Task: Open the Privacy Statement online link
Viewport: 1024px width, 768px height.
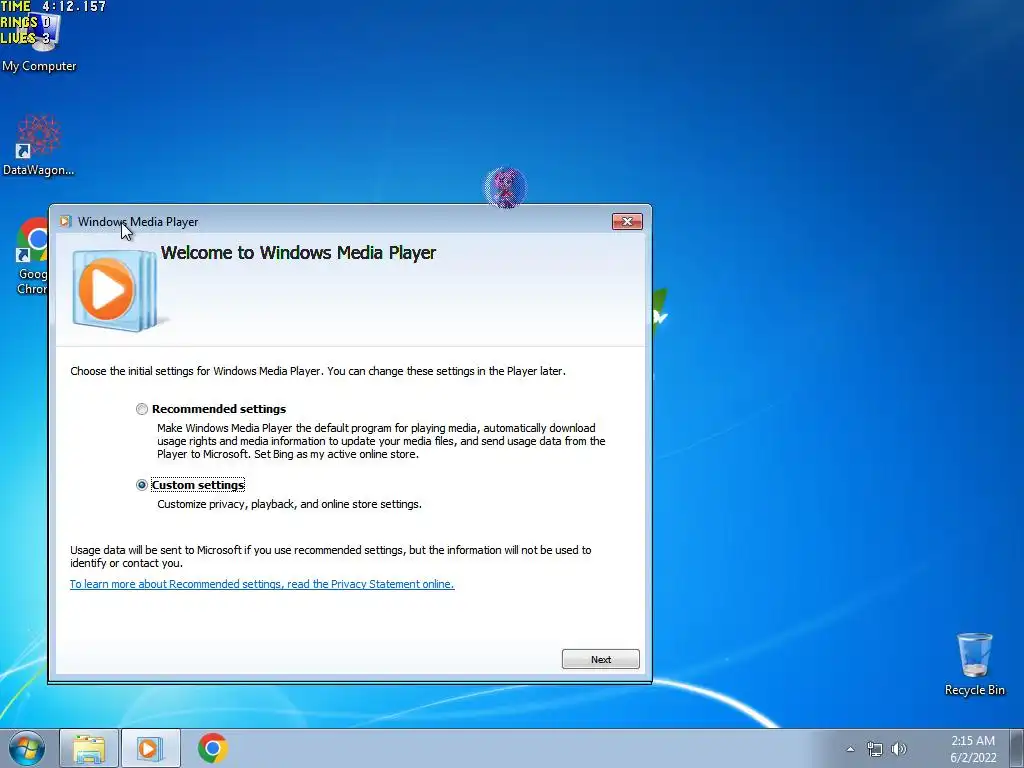Action: click(262, 584)
